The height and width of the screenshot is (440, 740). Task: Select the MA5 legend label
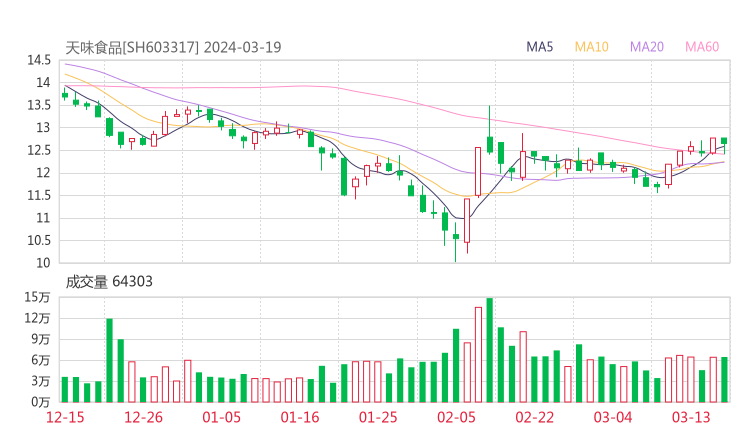(x=539, y=47)
